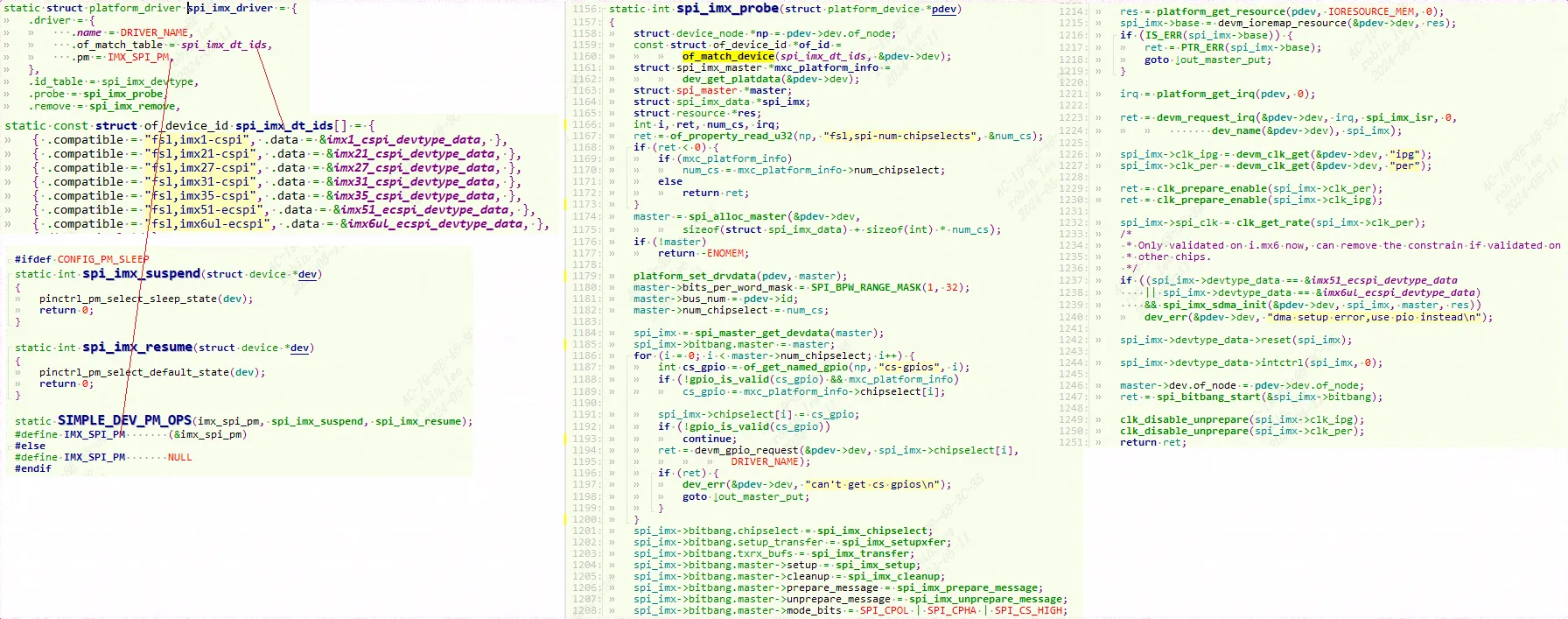The width and height of the screenshot is (1568, 619).
Task: Click the devm_request_irq call
Action: [x=1205, y=117]
